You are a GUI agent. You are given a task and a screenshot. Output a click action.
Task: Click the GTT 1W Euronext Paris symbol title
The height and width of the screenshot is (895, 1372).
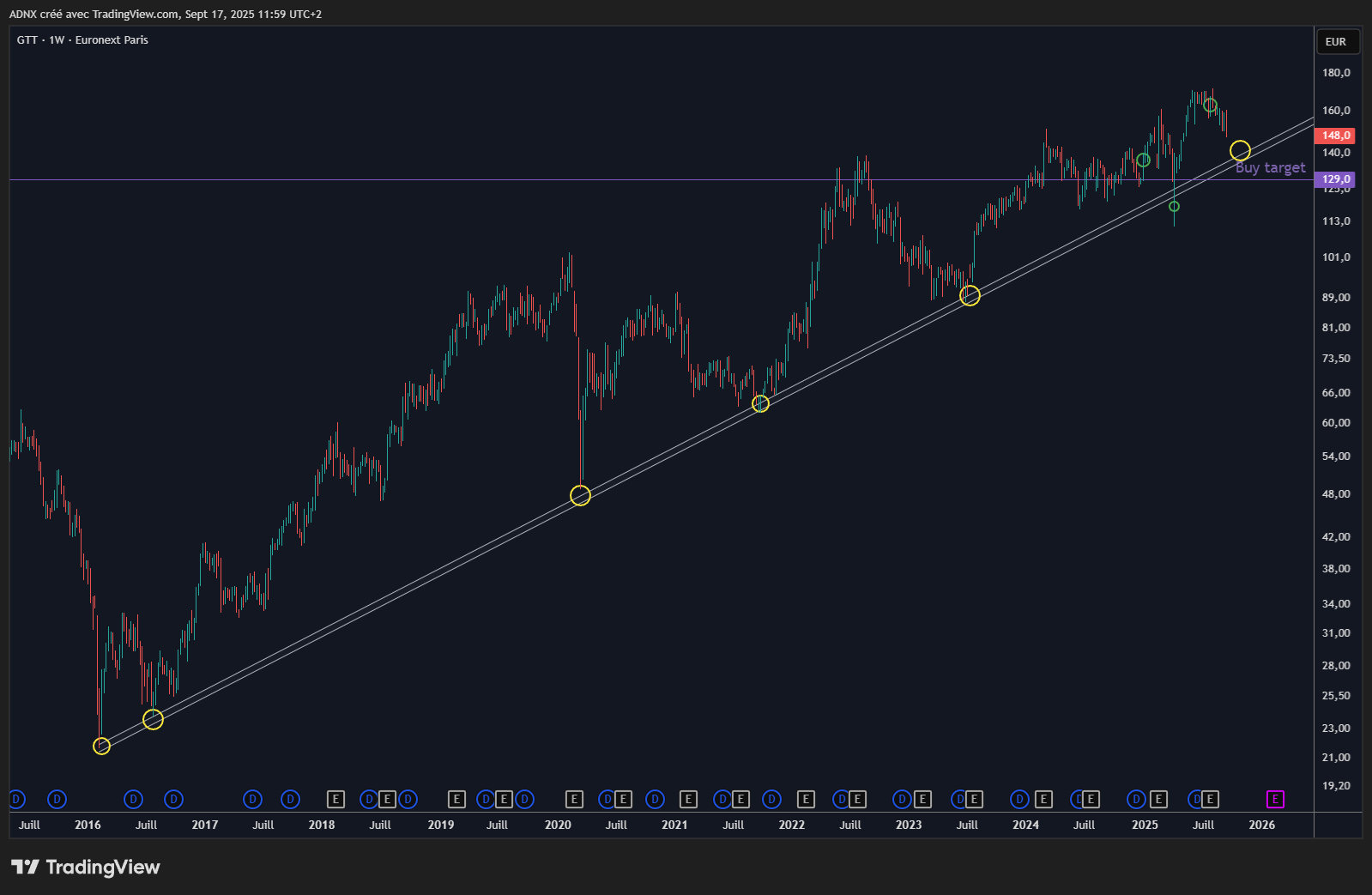tap(82, 39)
